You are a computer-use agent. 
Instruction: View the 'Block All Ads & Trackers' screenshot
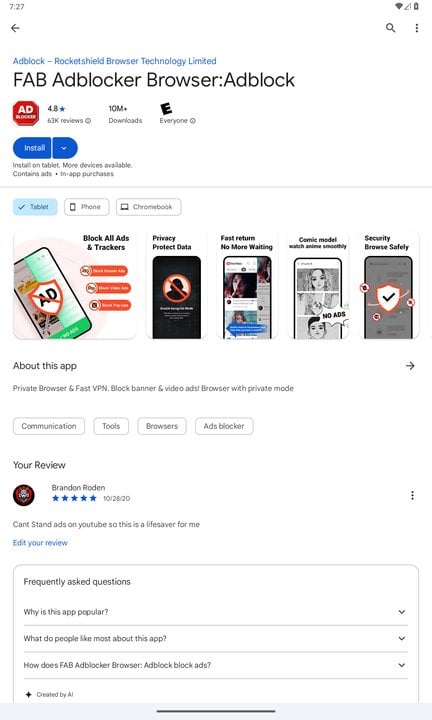(x=75, y=285)
